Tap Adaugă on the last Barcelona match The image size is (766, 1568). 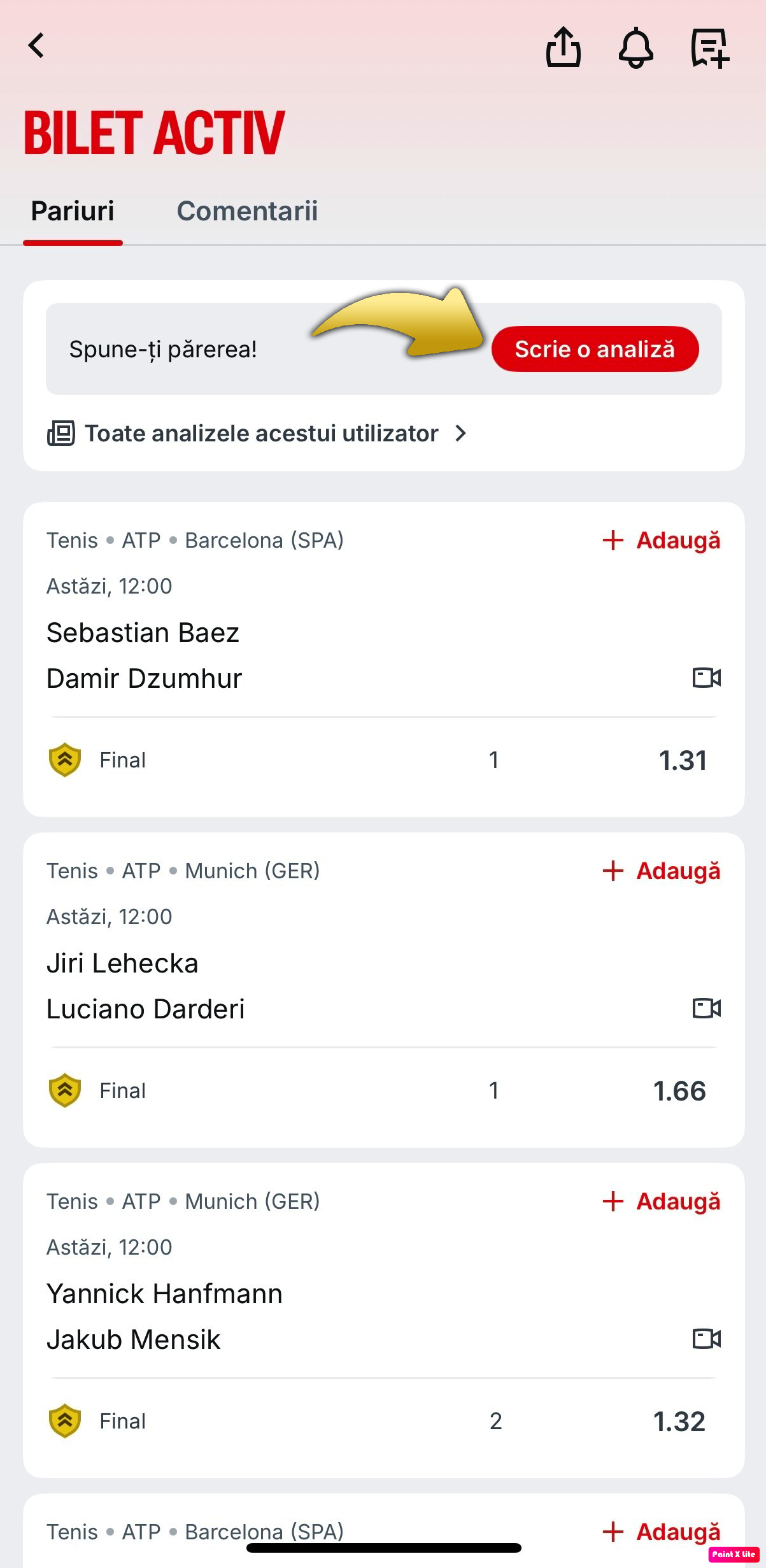662,1532
